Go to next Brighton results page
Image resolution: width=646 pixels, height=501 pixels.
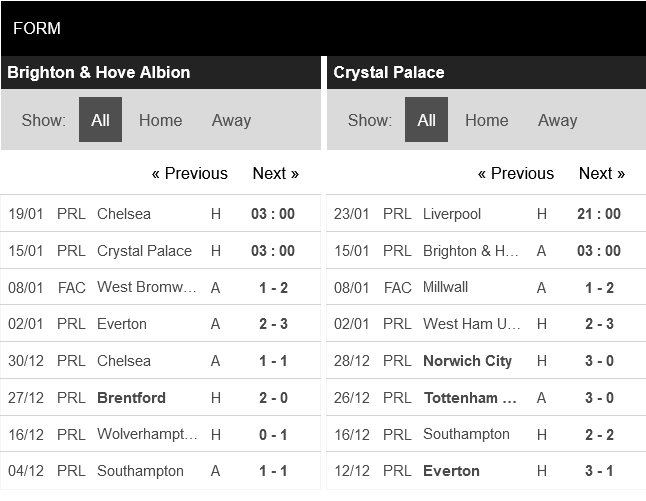click(275, 173)
